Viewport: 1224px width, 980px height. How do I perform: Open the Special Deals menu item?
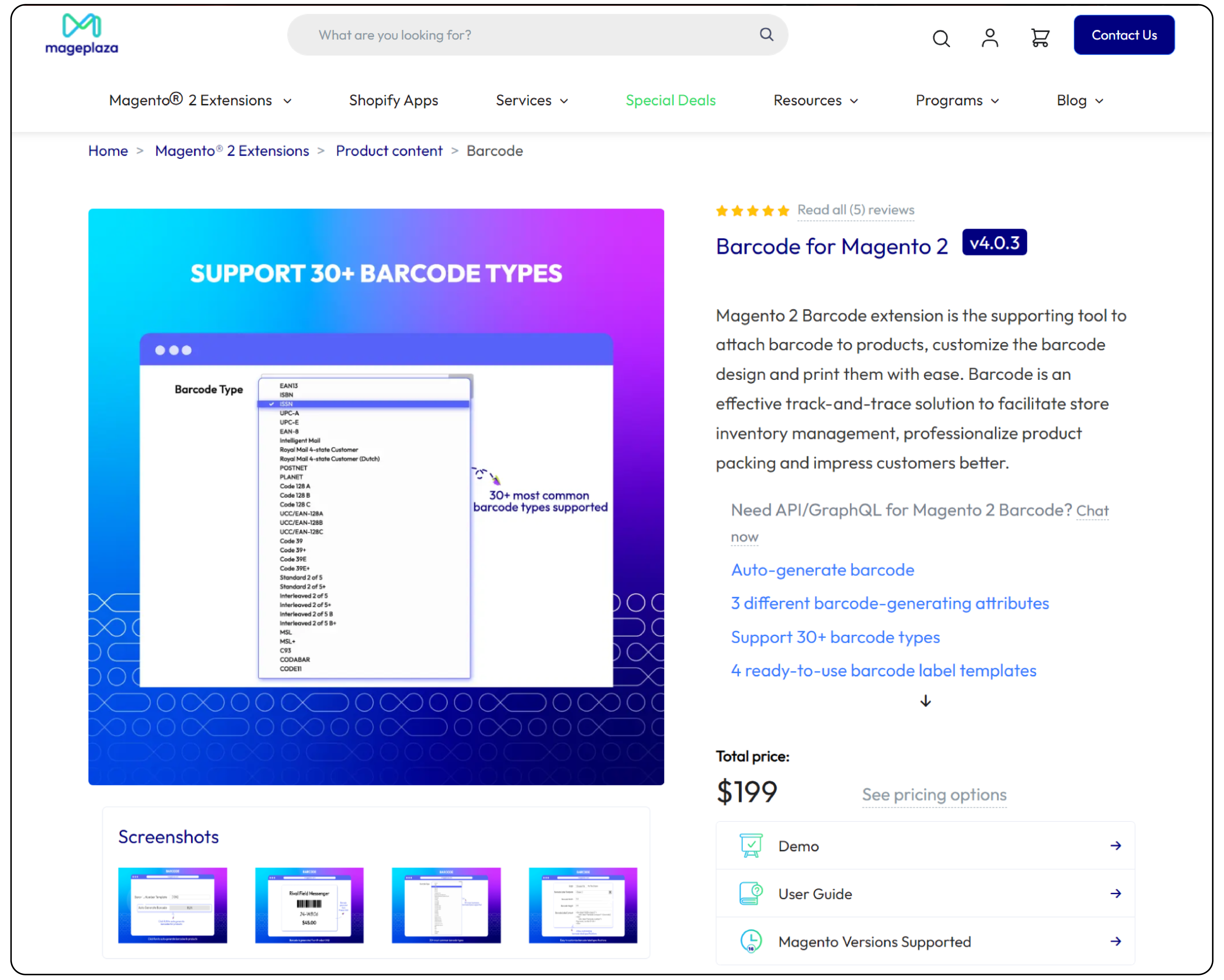point(671,100)
